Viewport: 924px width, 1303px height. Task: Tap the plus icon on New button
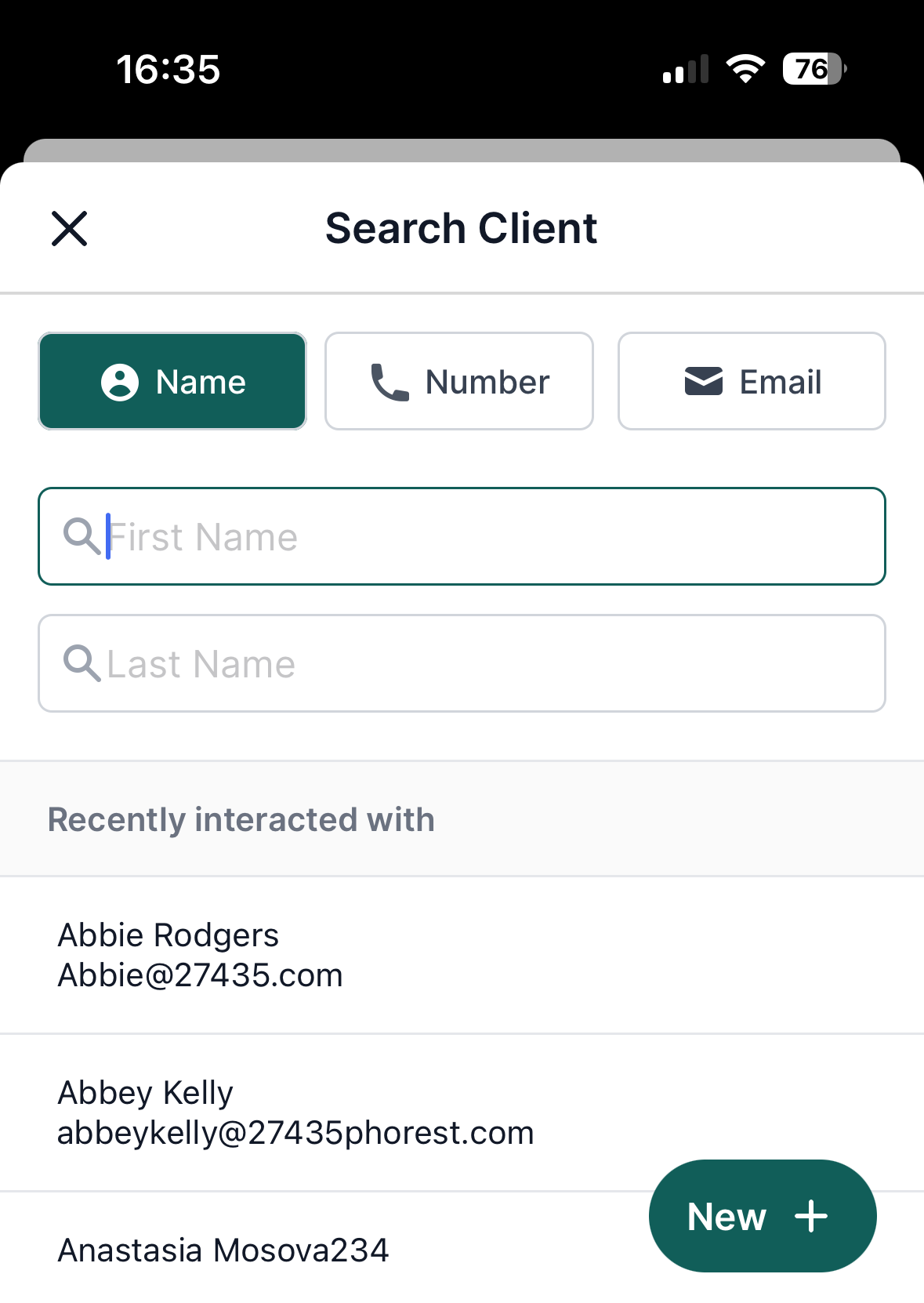[x=811, y=1217]
